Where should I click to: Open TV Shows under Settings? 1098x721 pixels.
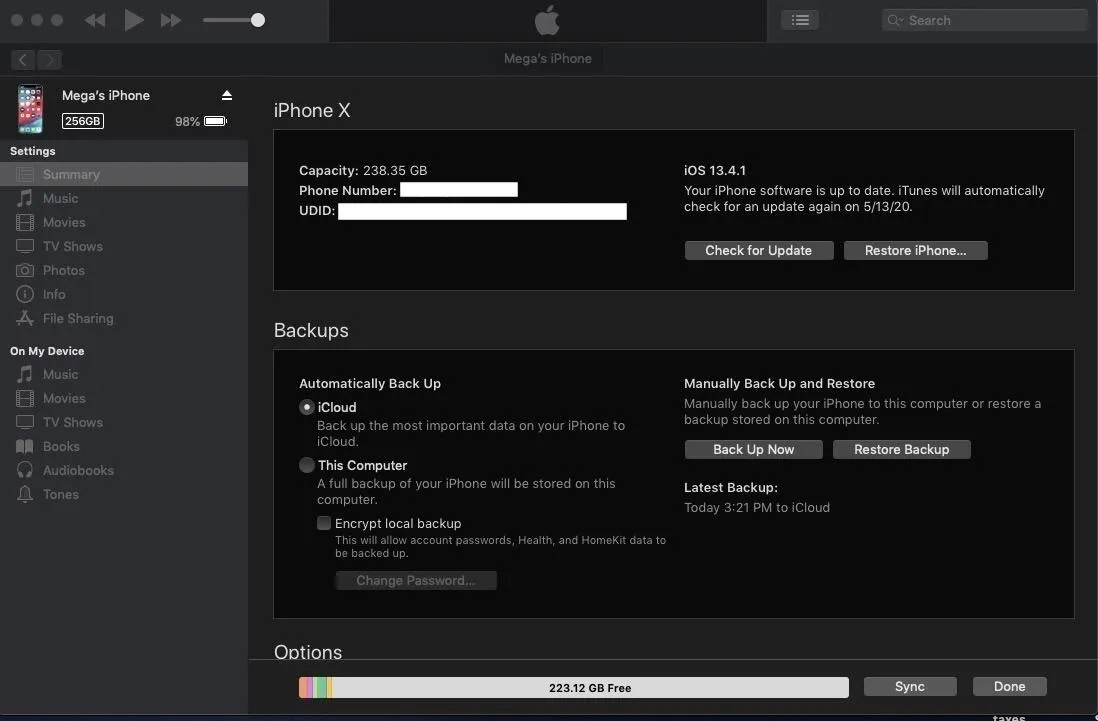[x=124, y=246]
